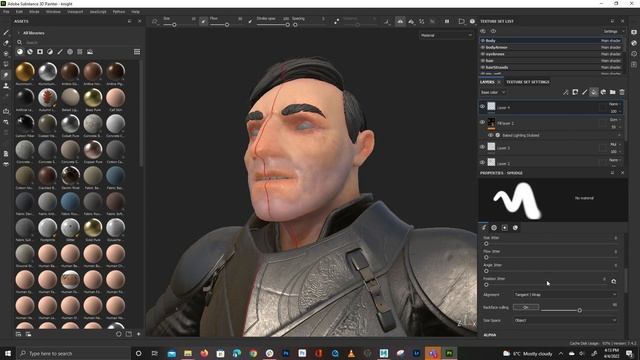The height and width of the screenshot is (360, 640).
Task: Click the Windows Start button
Action: click(8, 353)
